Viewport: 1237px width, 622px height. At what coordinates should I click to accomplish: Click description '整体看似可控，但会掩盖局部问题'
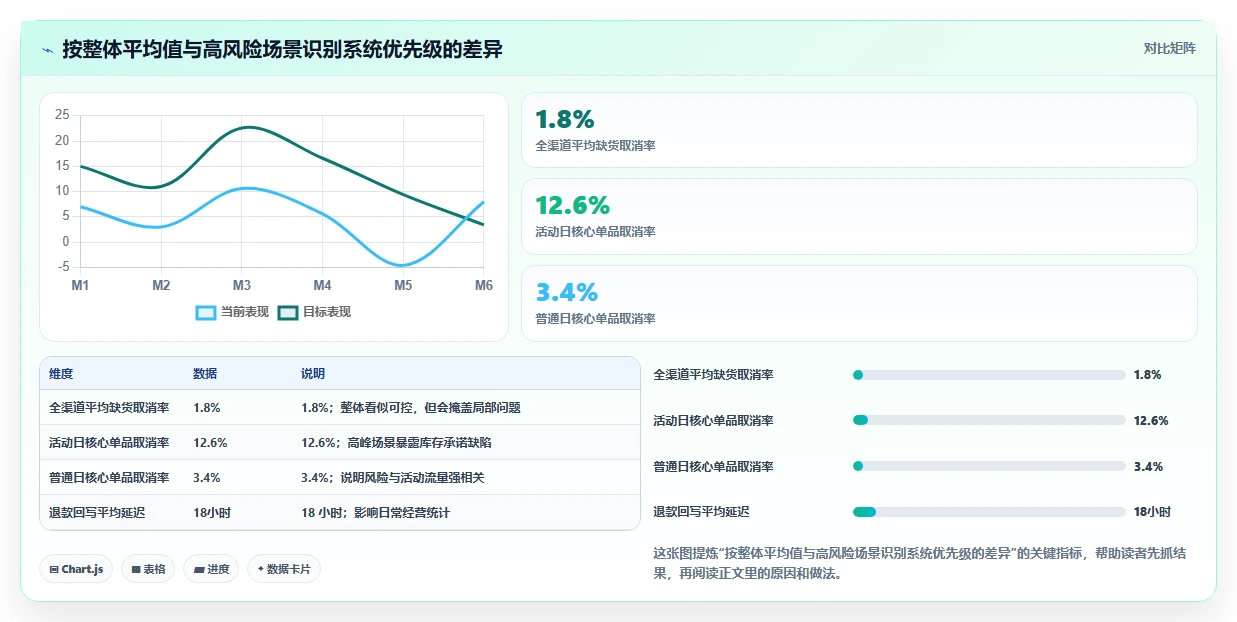click(430, 408)
